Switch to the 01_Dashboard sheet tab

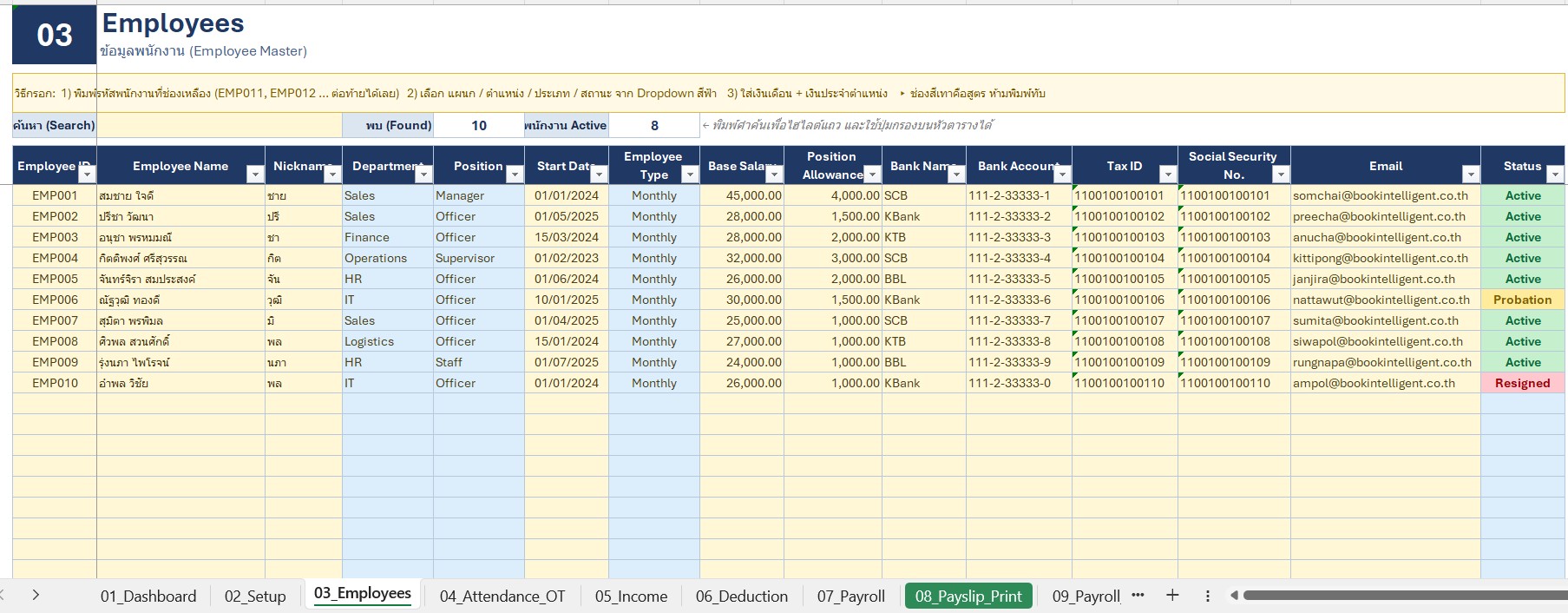148,597
